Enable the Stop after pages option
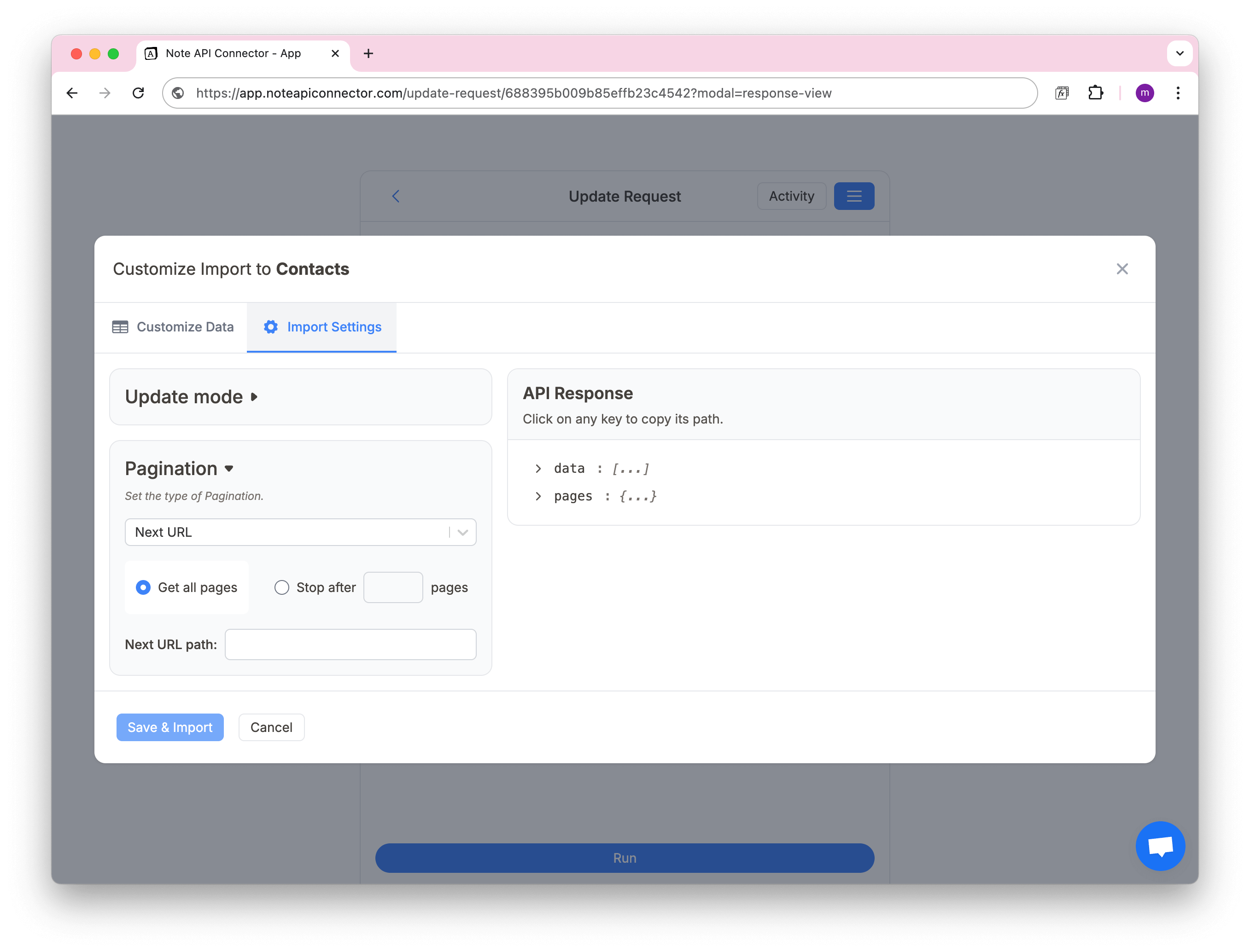The height and width of the screenshot is (952, 1250). point(282,587)
